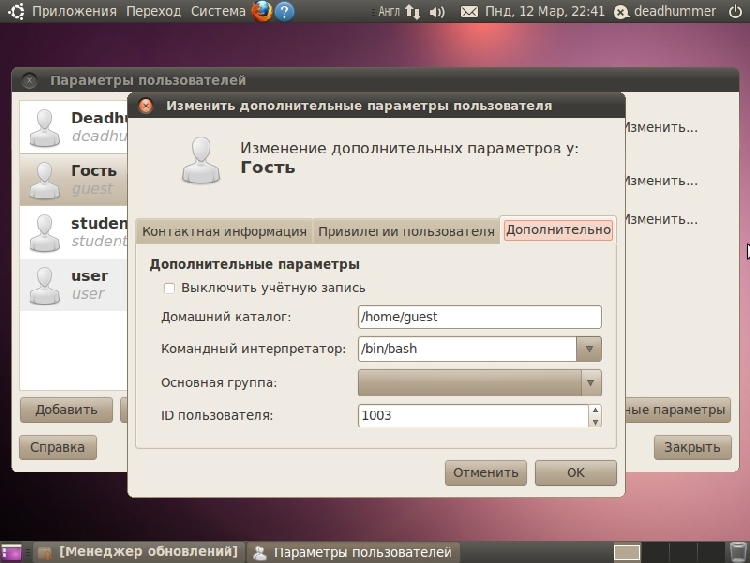
Task: Click the 'Домашний каталог' text field
Action: [x=479, y=317]
